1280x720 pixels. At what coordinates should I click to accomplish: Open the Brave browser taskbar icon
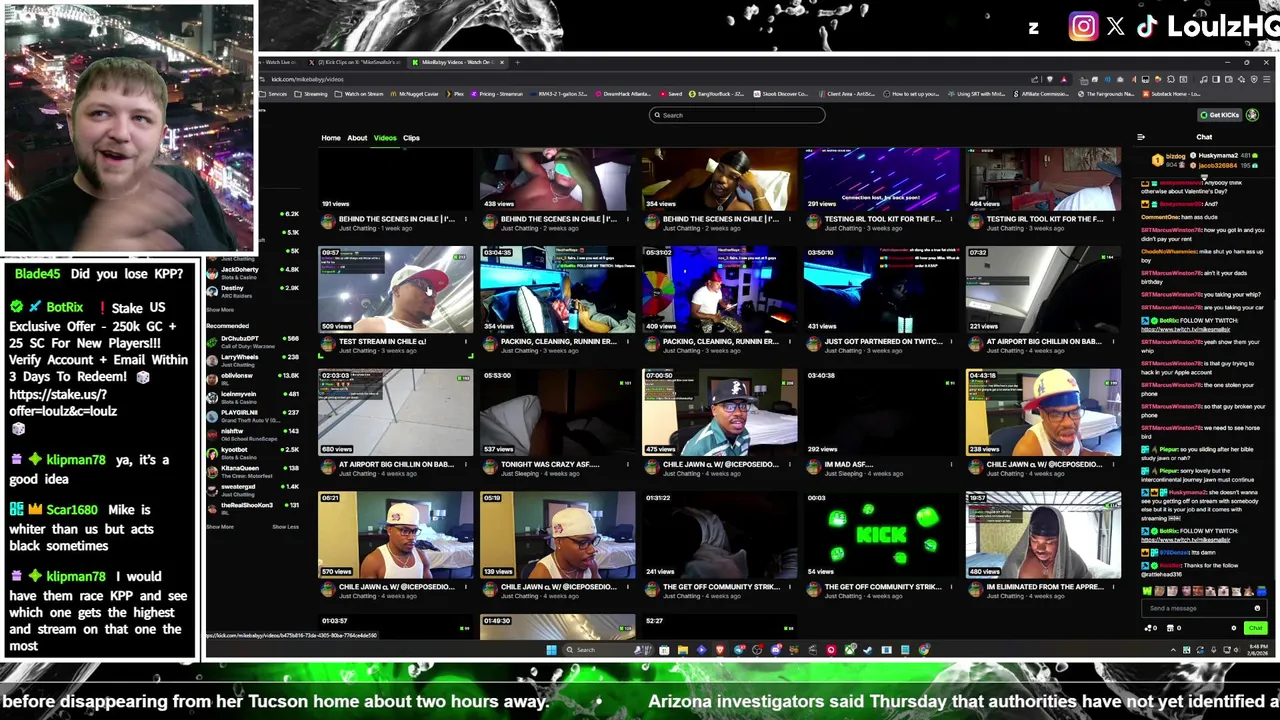click(720, 650)
